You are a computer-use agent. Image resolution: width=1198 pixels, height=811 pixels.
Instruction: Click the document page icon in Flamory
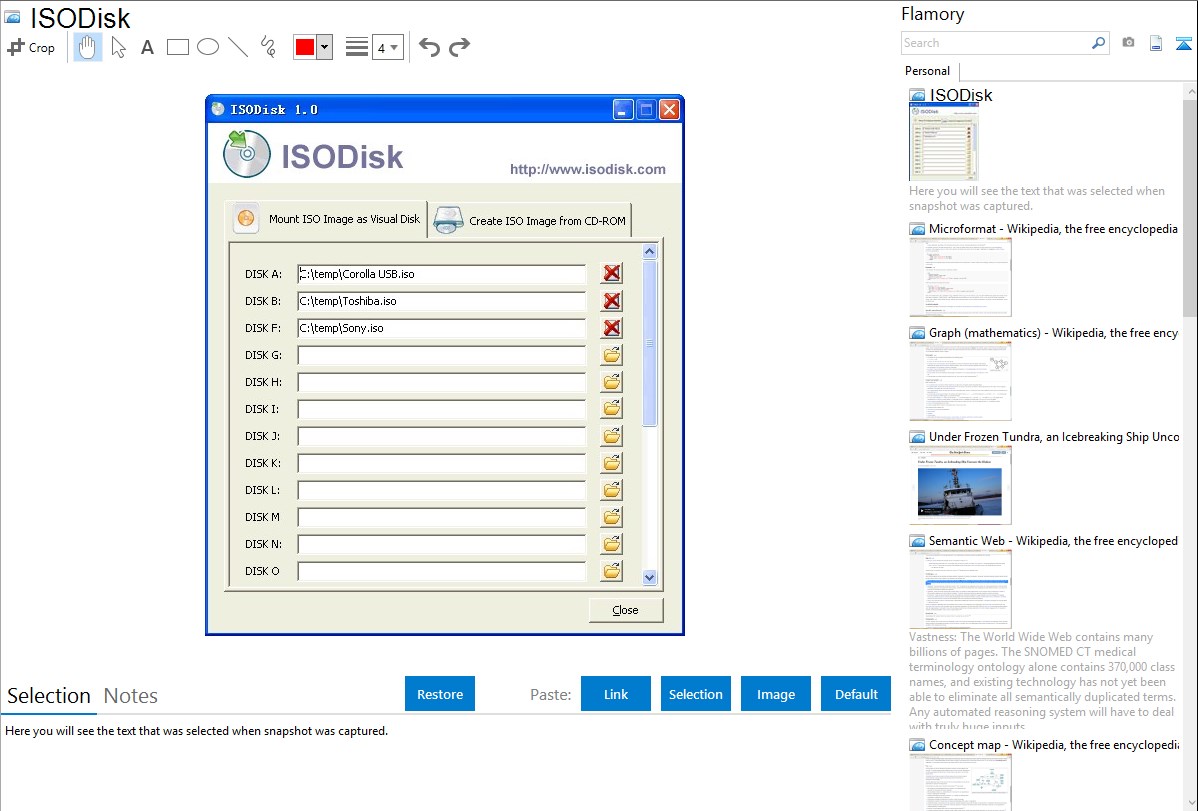[1156, 43]
